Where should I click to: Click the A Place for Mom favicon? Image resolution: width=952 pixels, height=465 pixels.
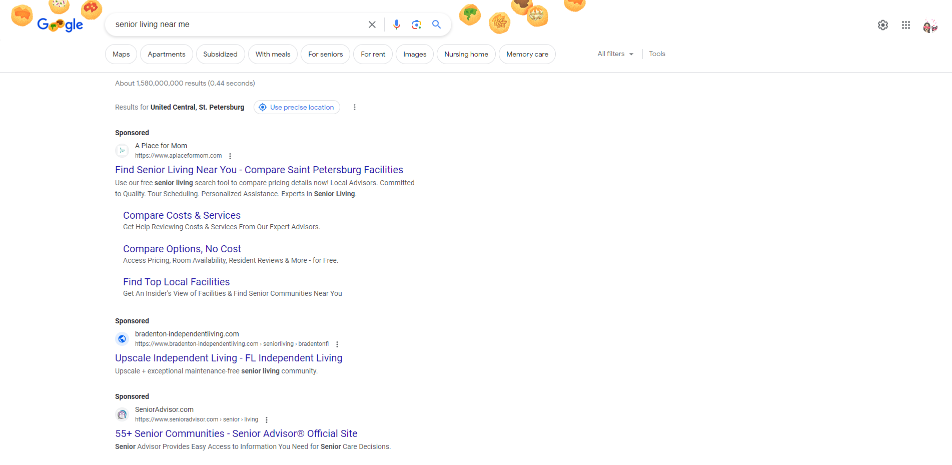coord(121,150)
